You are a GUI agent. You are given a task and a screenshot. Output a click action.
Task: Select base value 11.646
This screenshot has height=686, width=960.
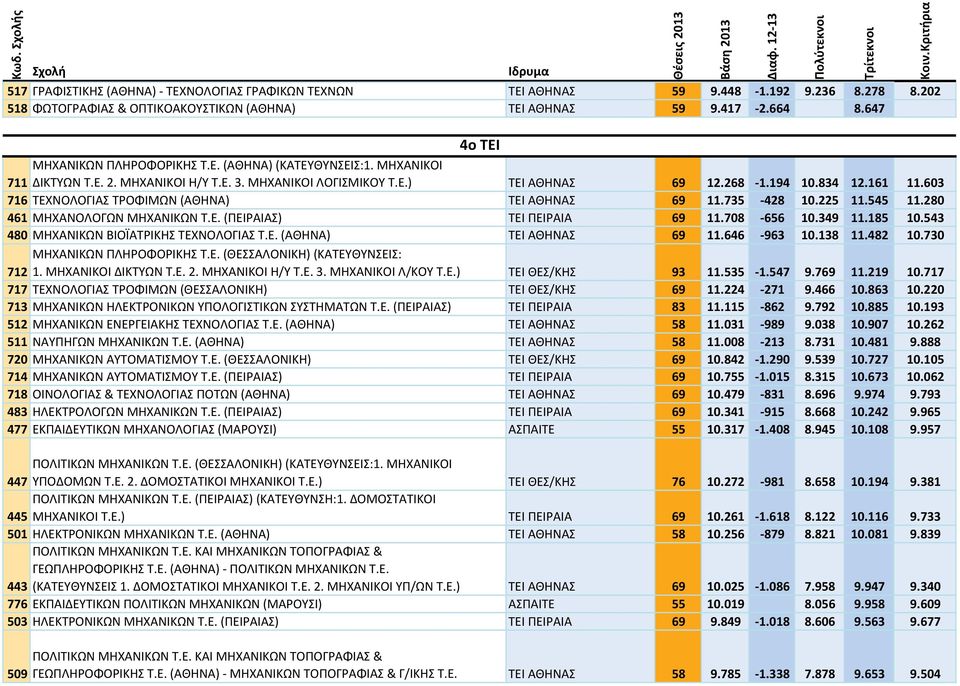[x=726, y=235]
